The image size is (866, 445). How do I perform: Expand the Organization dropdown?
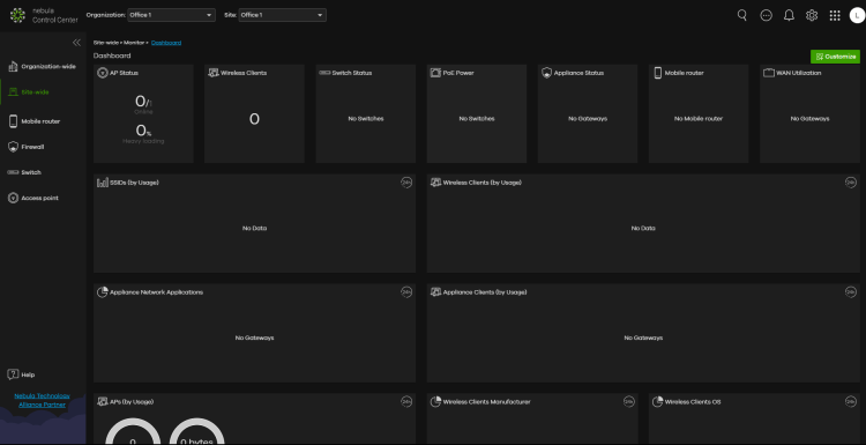(x=171, y=15)
